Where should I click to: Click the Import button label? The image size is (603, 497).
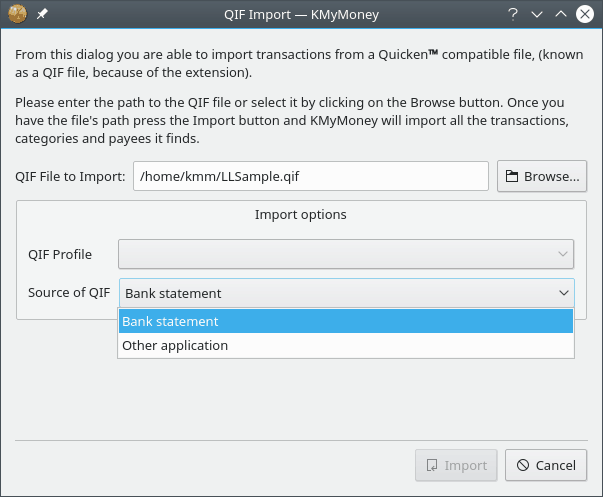pyautogui.click(x=466, y=465)
